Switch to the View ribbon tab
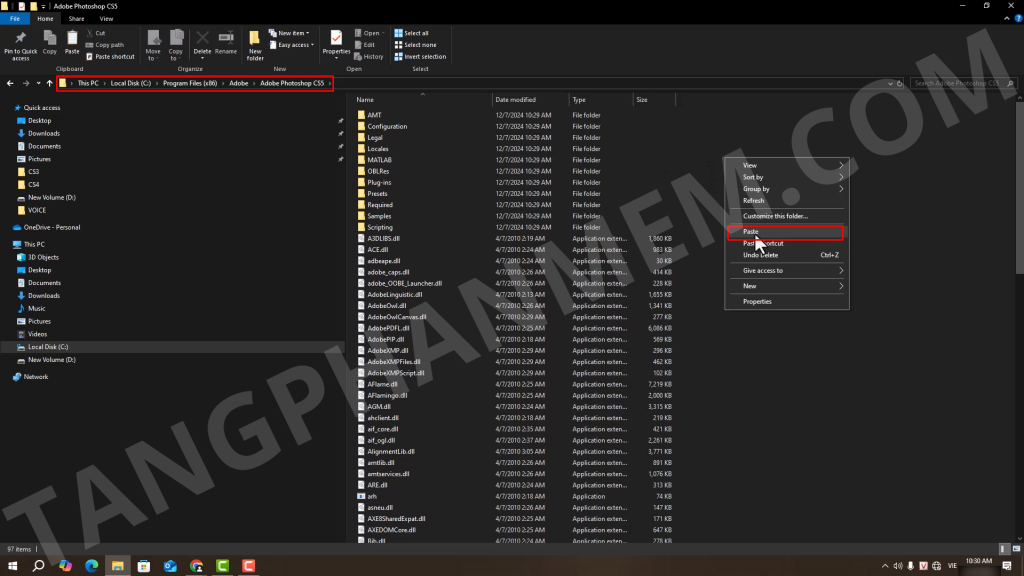Screen dimensions: 1024x576 [x=106, y=18]
